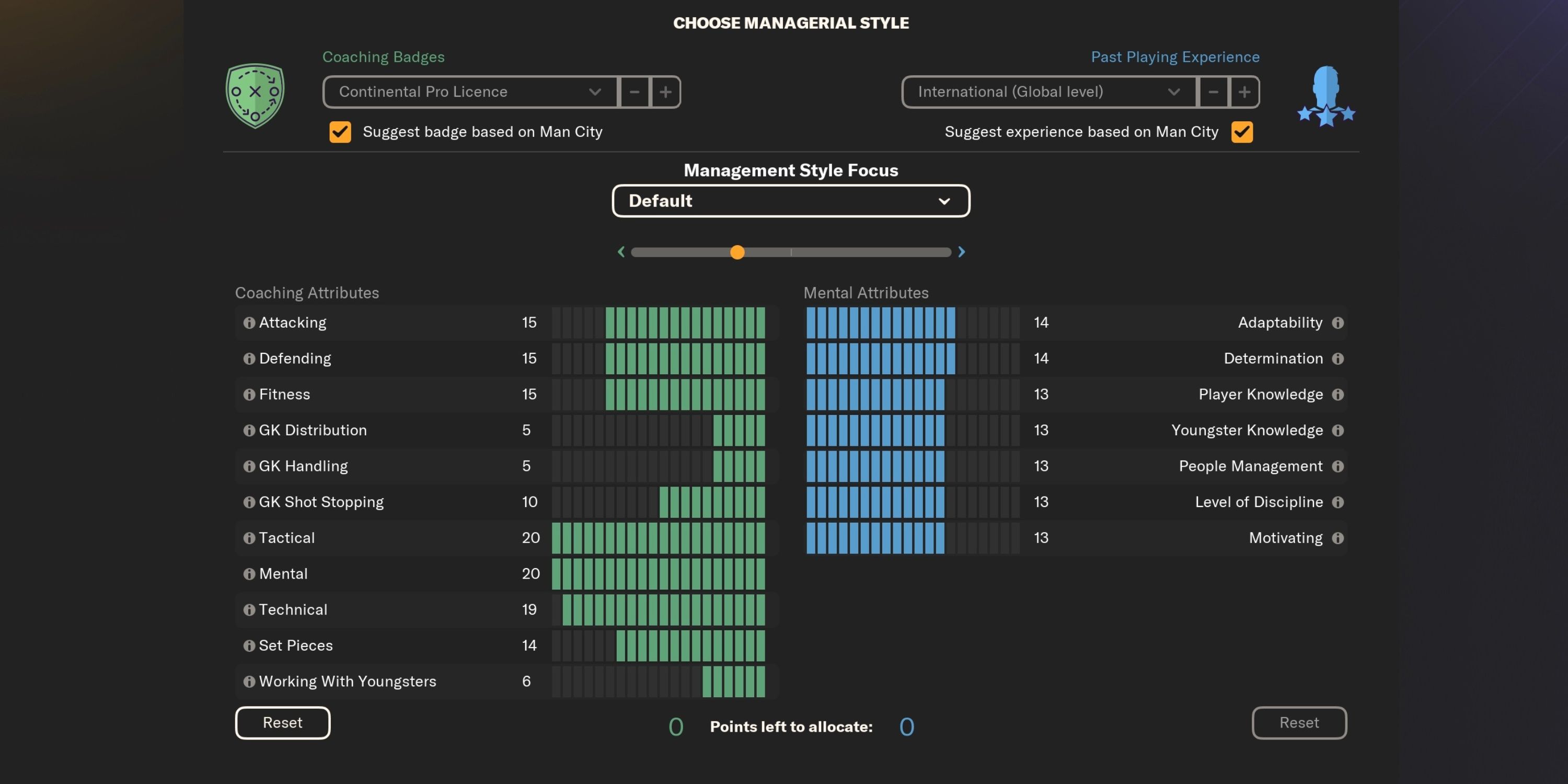Uncheck Suggest badge based on Man City
The height and width of the screenshot is (784, 1568).
pyautogui.click(x=340, y=132)
